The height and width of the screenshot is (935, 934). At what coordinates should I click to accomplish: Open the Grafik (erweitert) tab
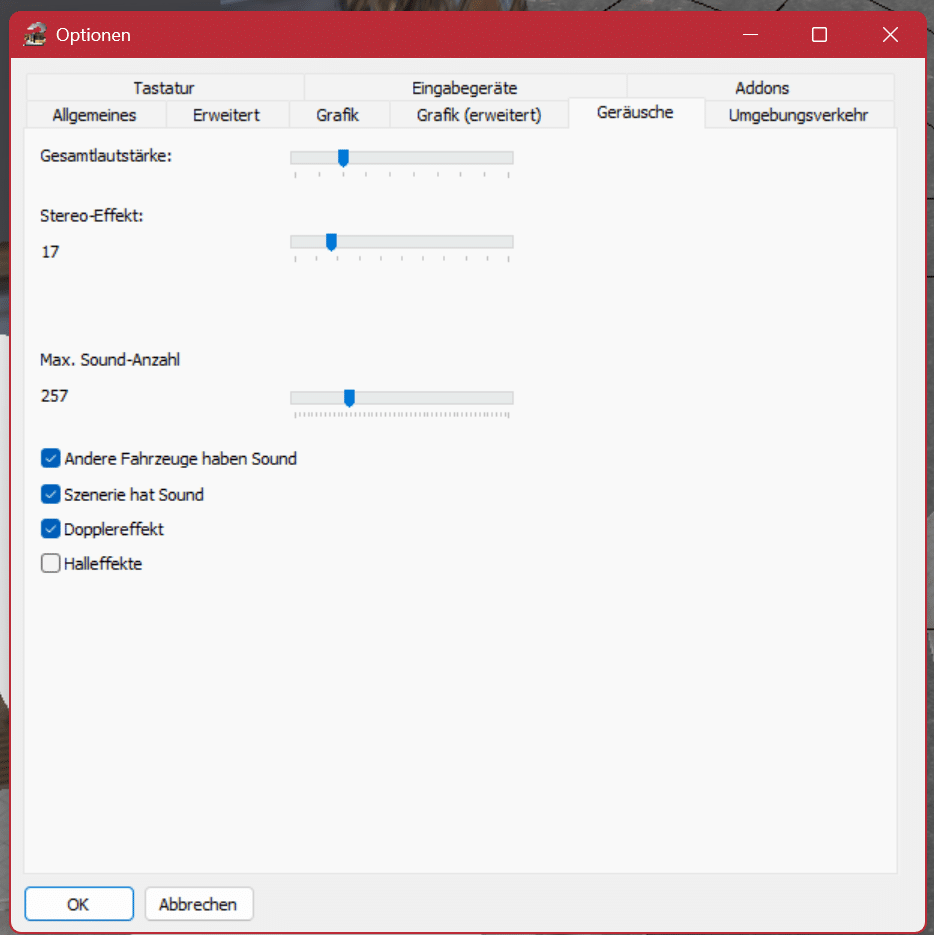[478, 115]
